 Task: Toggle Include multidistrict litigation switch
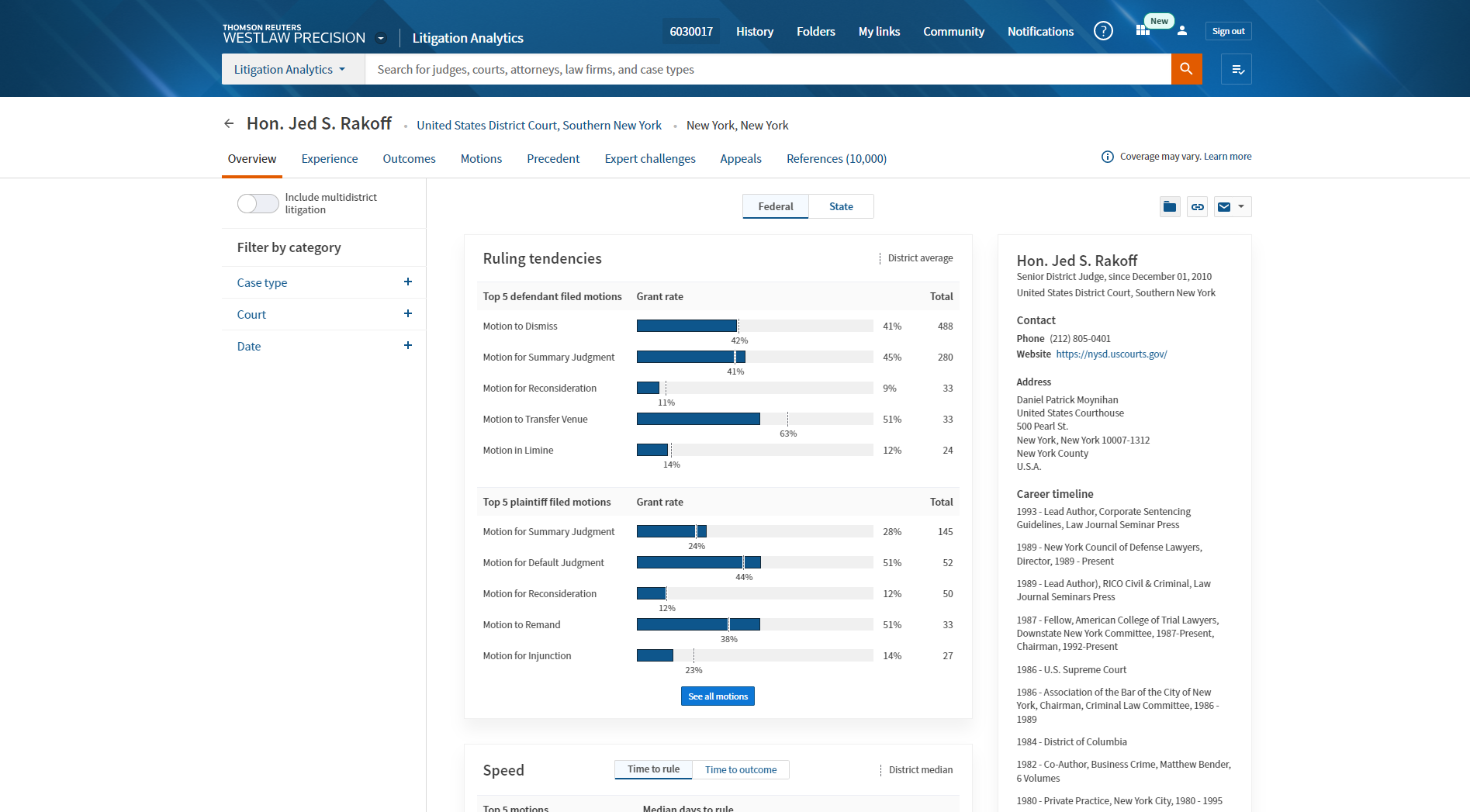pyautogui.click(x=258, y=203)
